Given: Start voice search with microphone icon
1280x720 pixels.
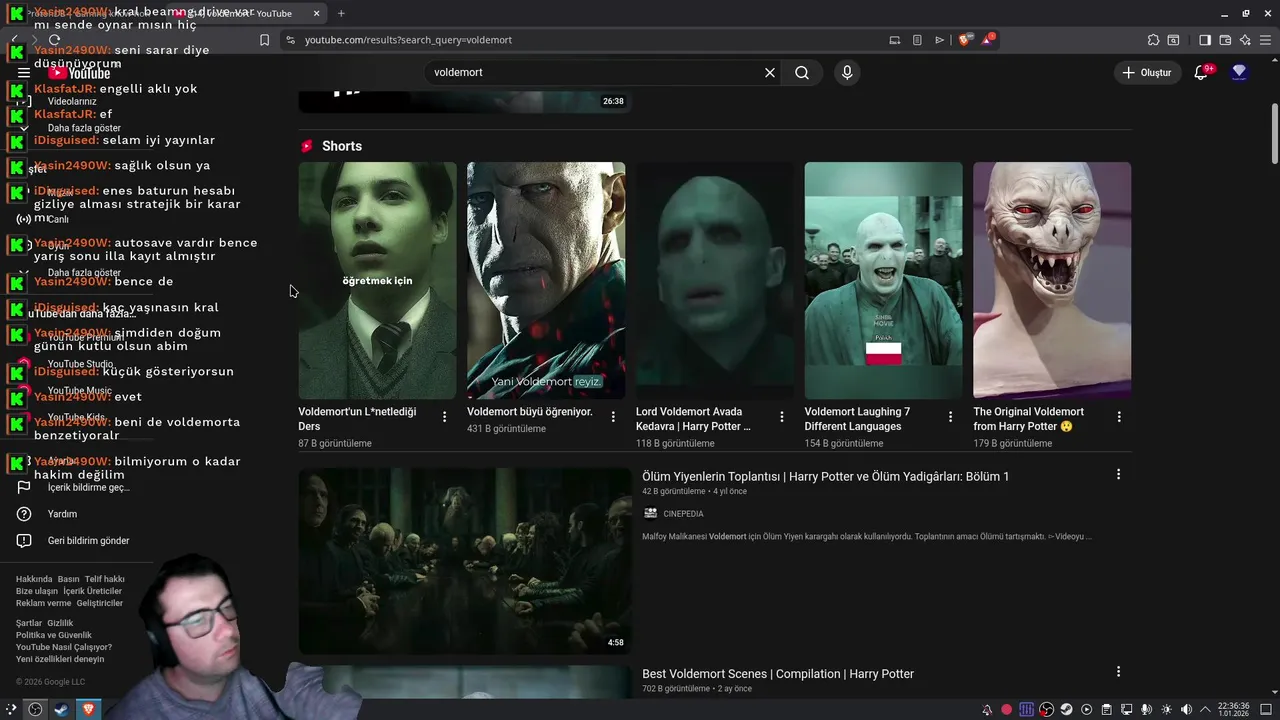Looking at the screenshot, I should 847,72.
